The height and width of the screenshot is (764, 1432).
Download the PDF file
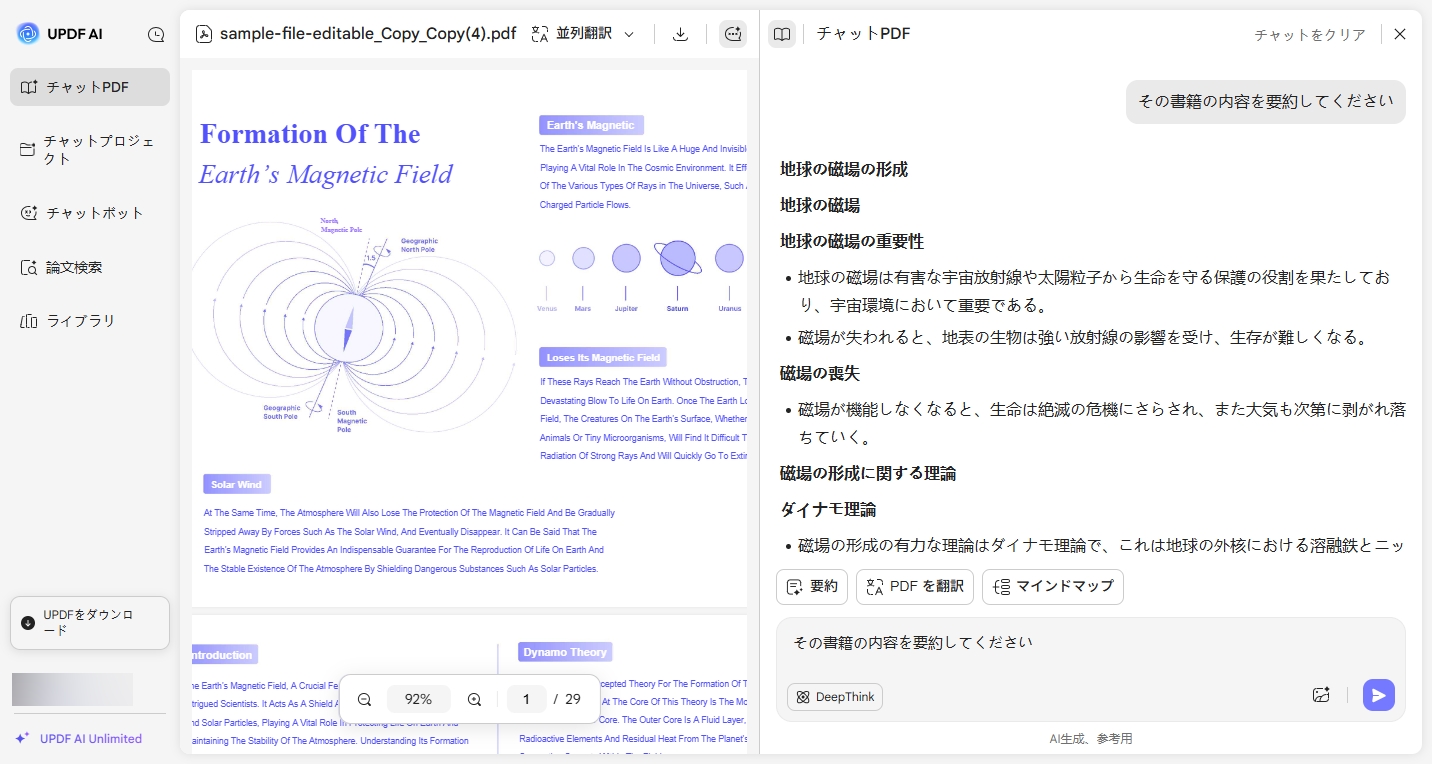[x=680, y=34]
